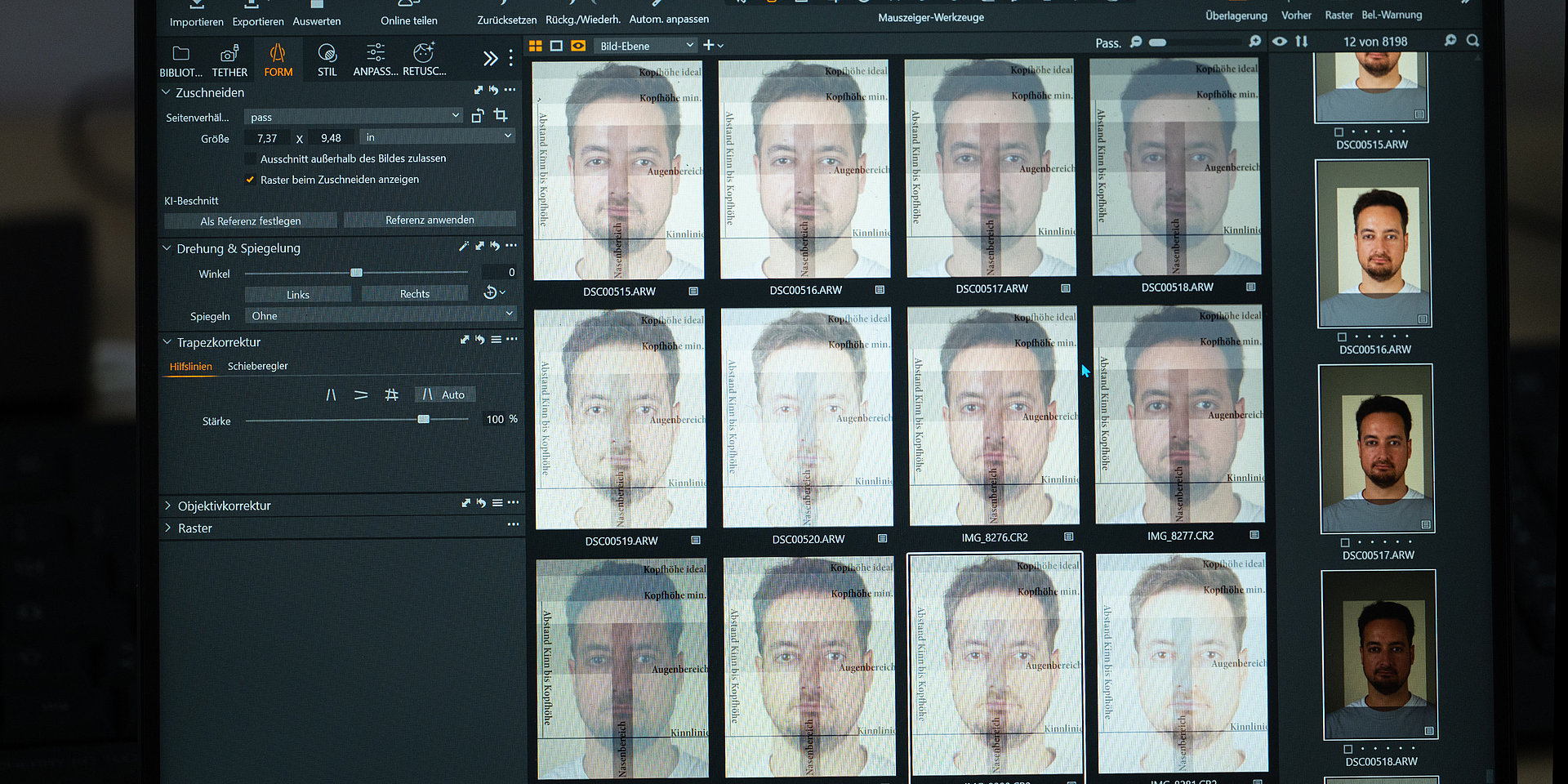This screenshot has width=1568, height=784.
Task: Open Objektivkorrektur presets list icon
Action: click(x=497, y=503)
